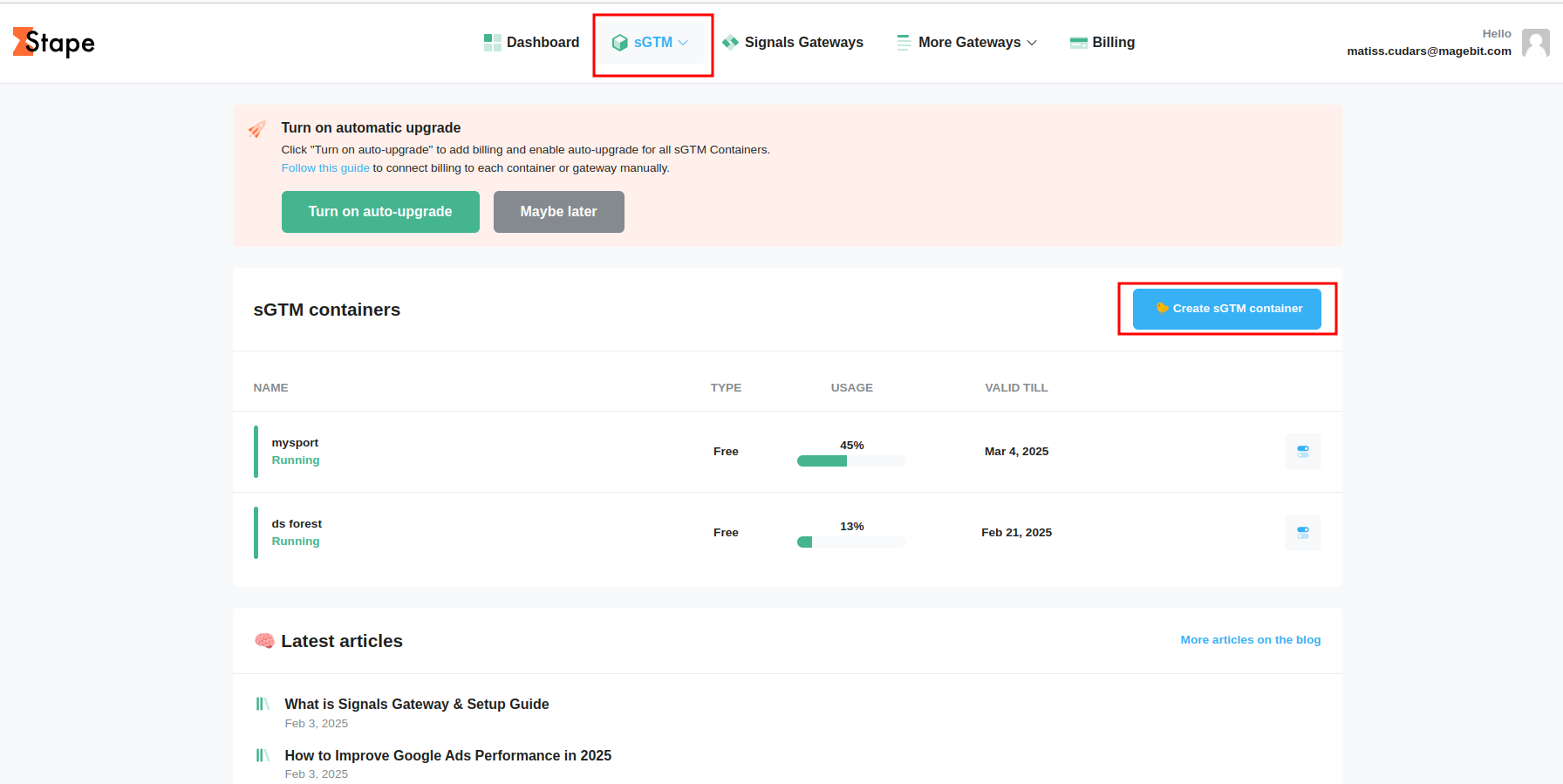1563x784 pixels.
Task: Expand the More Gateways chevron
Action: (x=1032, y=43)
